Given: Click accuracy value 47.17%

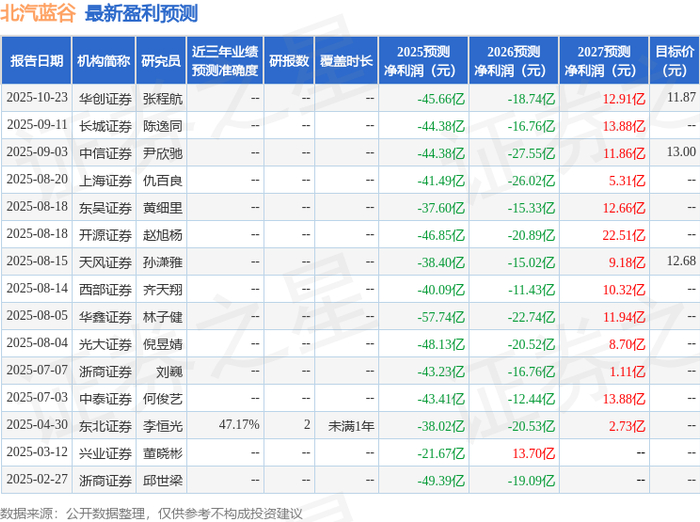Looking at the screenshot, I should pyautogui.click(x=239, y=425).
